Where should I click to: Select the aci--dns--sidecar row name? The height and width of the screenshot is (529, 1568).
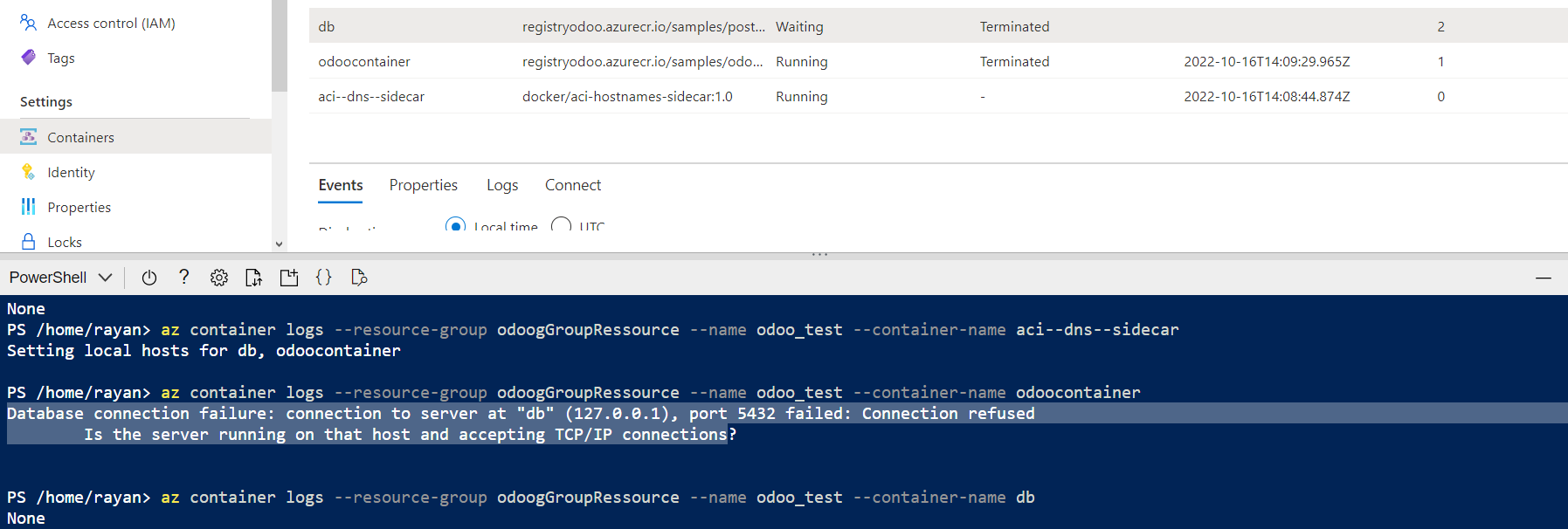click(x=371, y=96)
